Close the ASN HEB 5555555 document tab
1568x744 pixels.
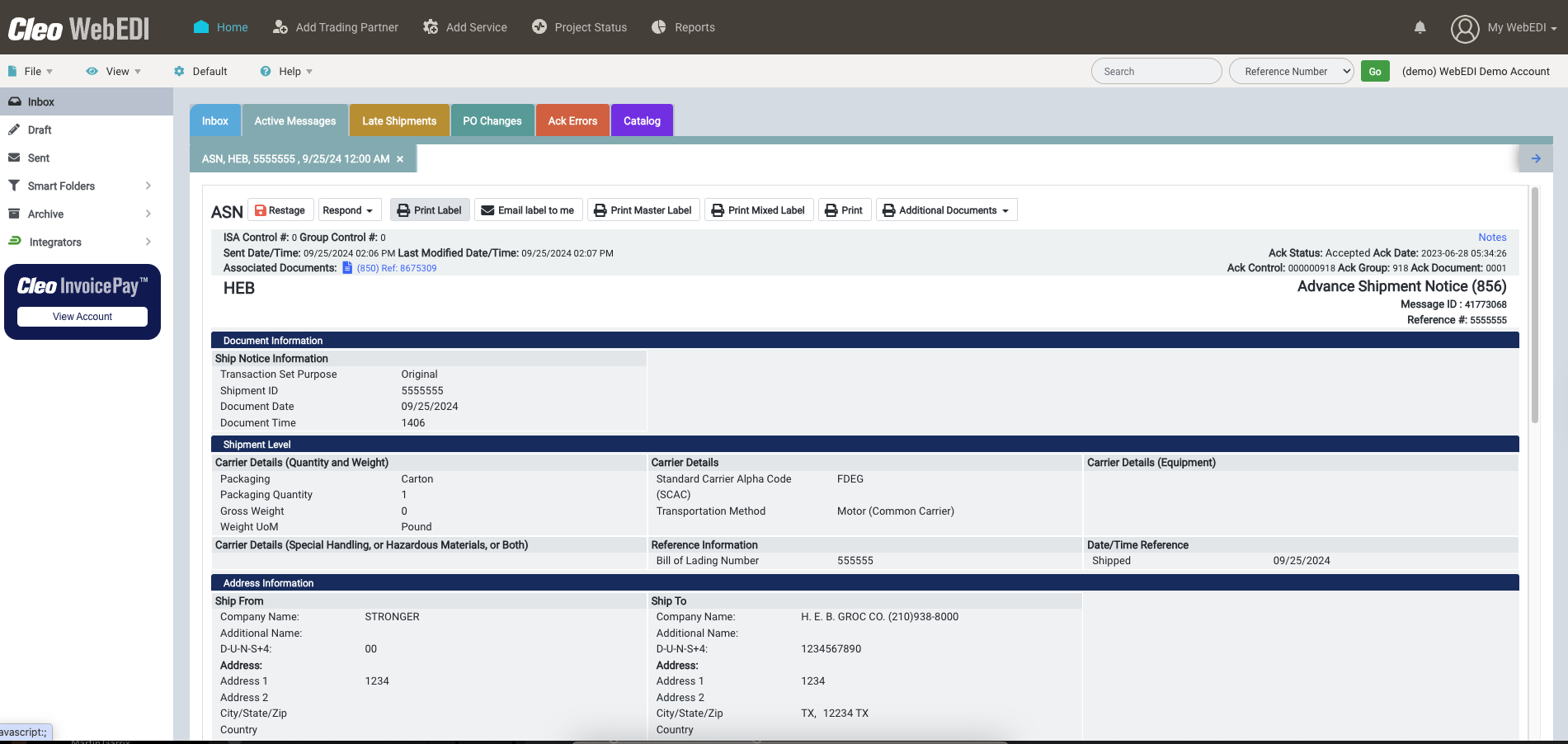coord(400,159)
